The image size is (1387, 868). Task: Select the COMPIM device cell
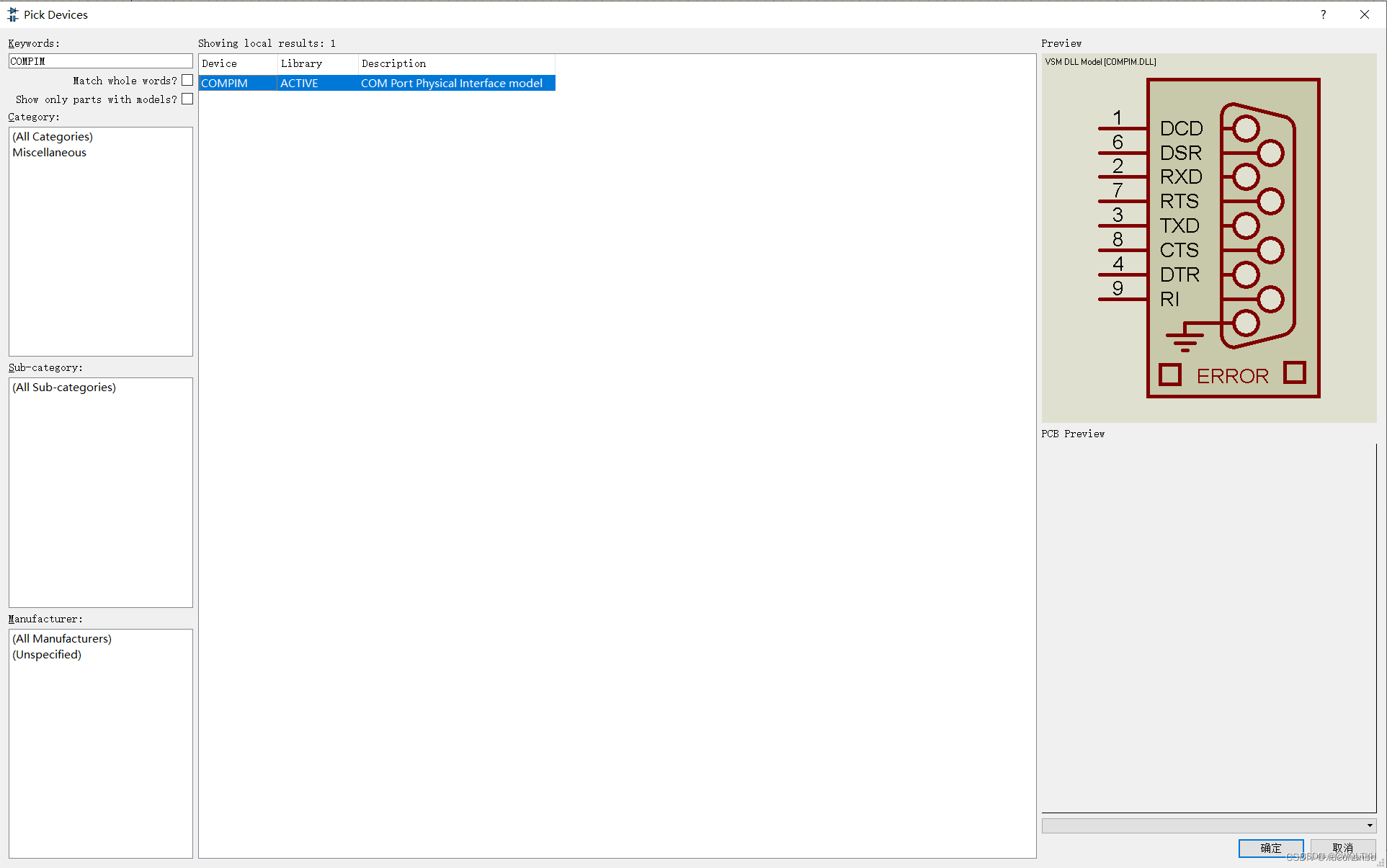point(238,83)
